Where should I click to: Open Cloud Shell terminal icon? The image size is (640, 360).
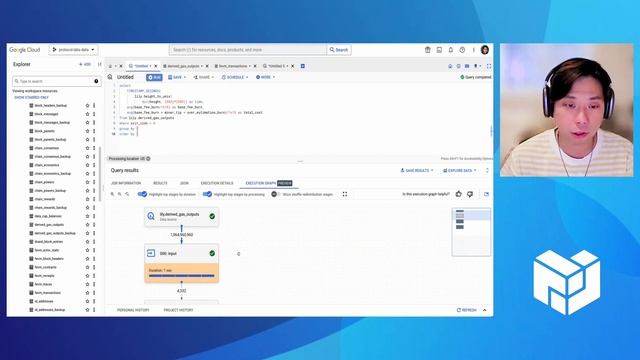[x=439, y=50]
